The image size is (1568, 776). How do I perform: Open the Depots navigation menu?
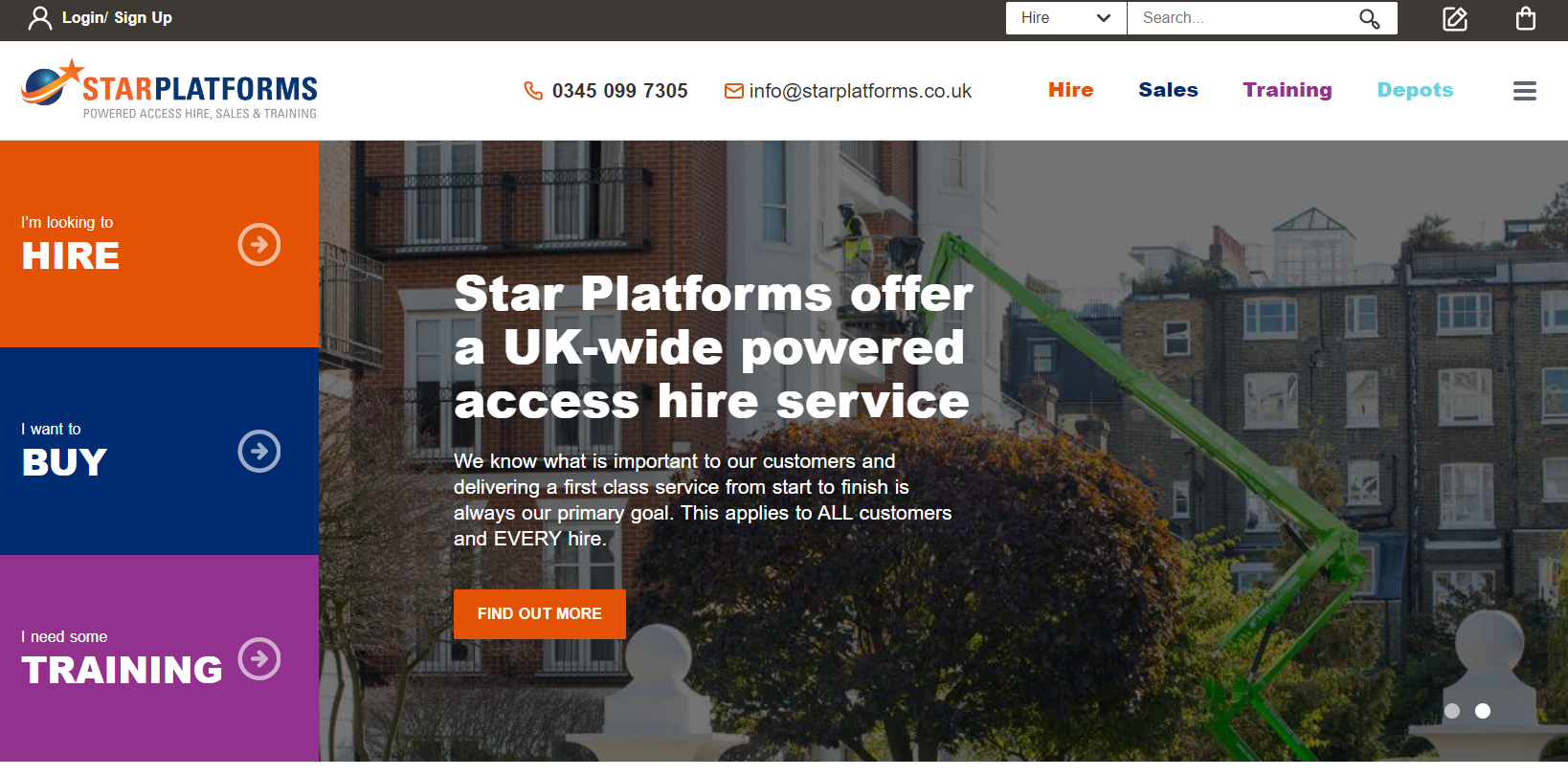click(x=1415, y=90)
